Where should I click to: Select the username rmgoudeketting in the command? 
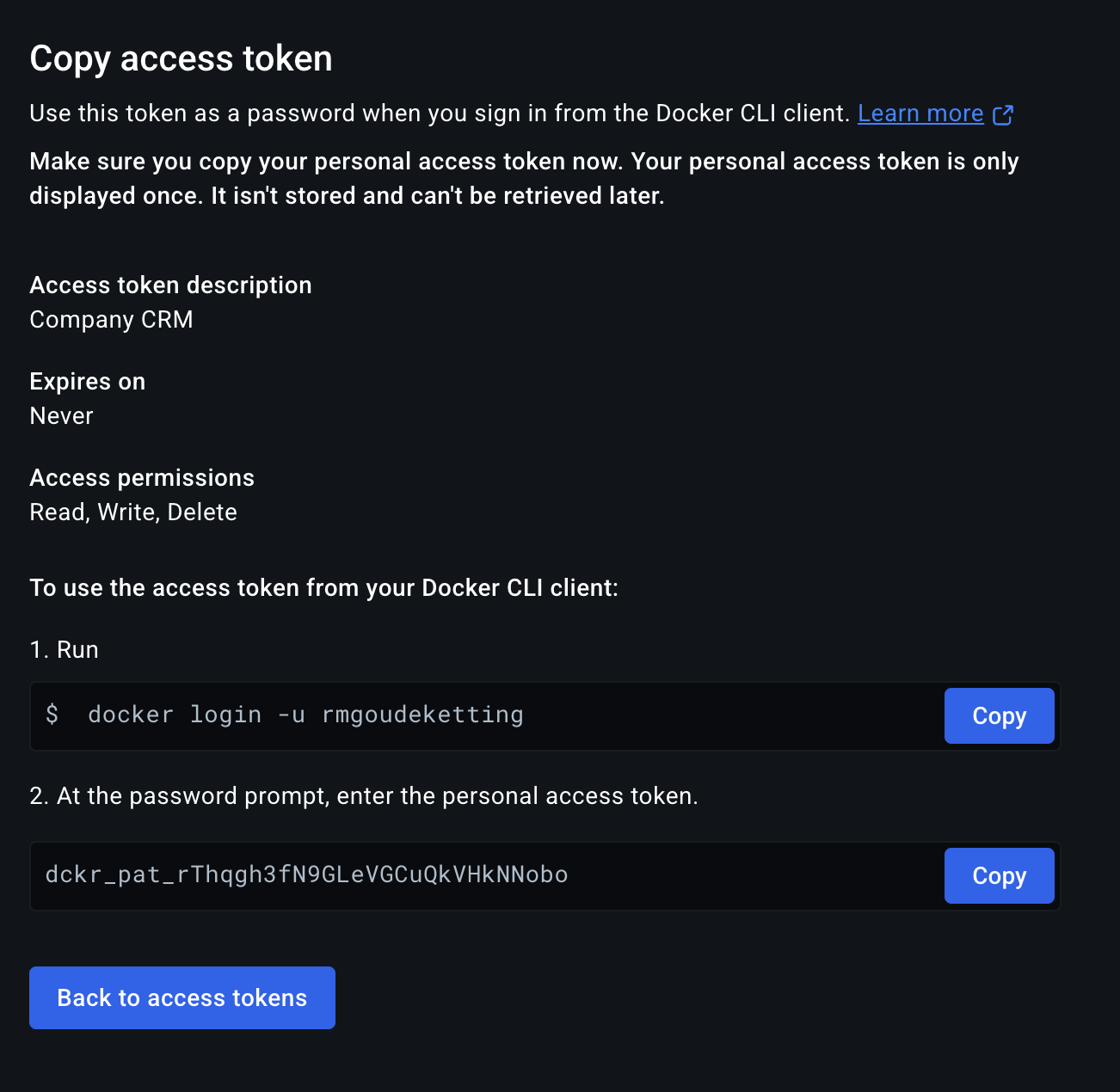point(422,715)
